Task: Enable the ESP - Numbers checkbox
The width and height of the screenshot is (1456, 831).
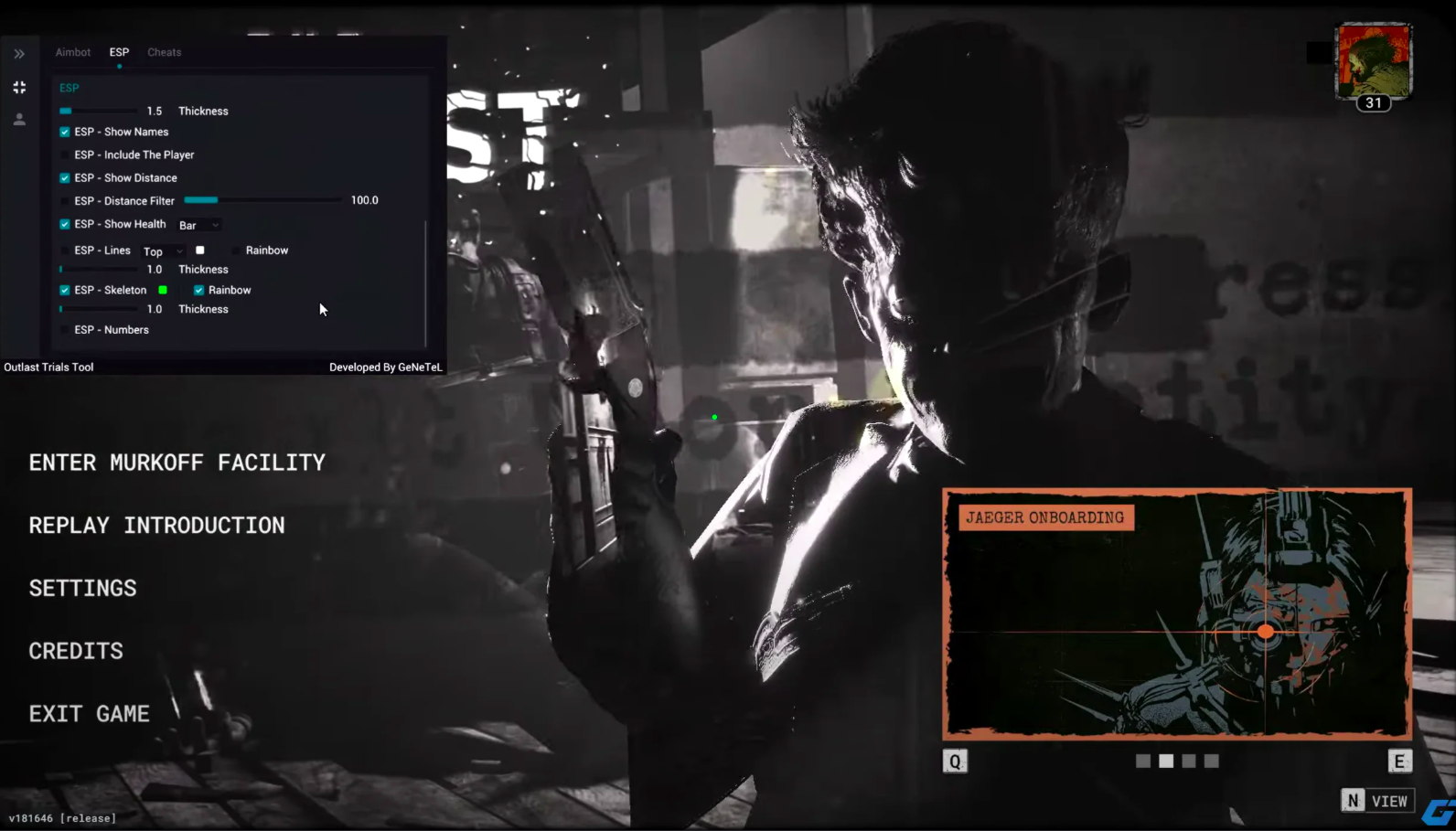Action: pyautogui.click(x=65, y=330)
